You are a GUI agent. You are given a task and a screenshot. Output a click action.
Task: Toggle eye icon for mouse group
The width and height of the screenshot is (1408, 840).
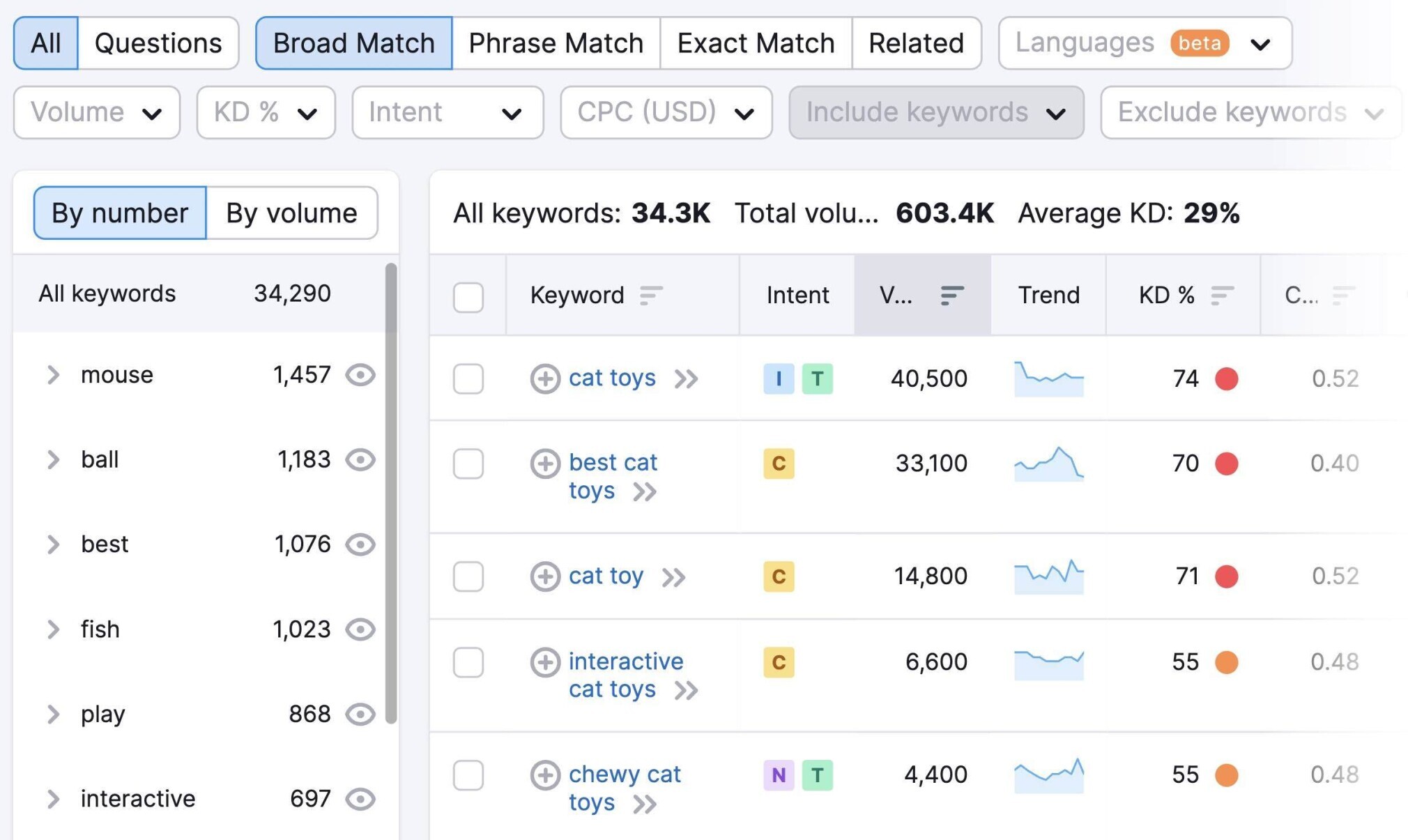(360, 375)
